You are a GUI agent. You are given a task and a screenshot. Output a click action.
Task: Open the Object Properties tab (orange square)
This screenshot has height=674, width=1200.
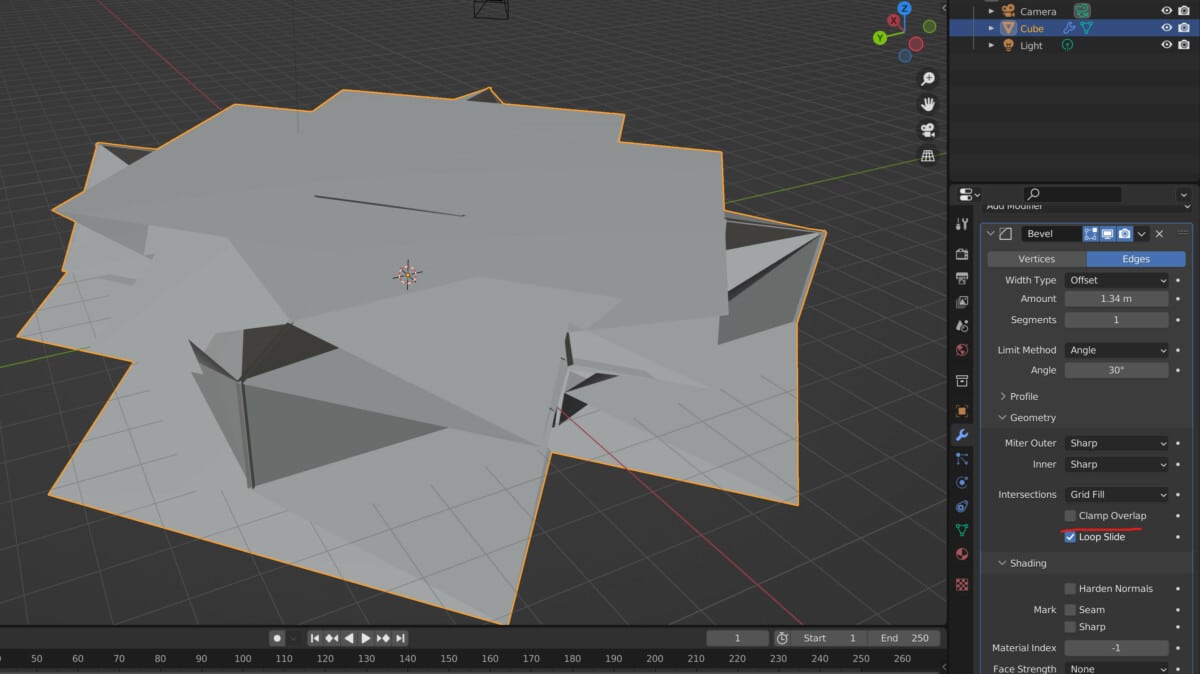click(x=961, y=410)
